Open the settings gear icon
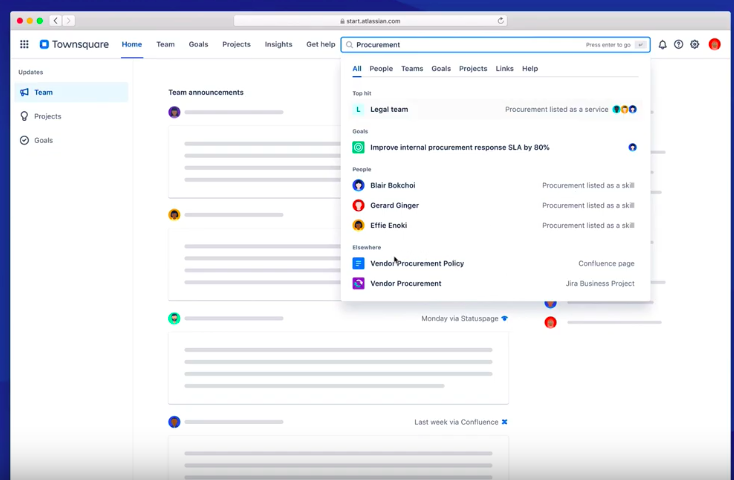The image size is (734, 480). click(x=695, y=44)
